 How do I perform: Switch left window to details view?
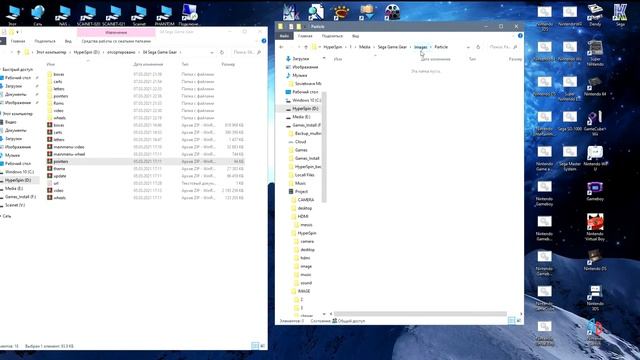[x=255, y=346]
